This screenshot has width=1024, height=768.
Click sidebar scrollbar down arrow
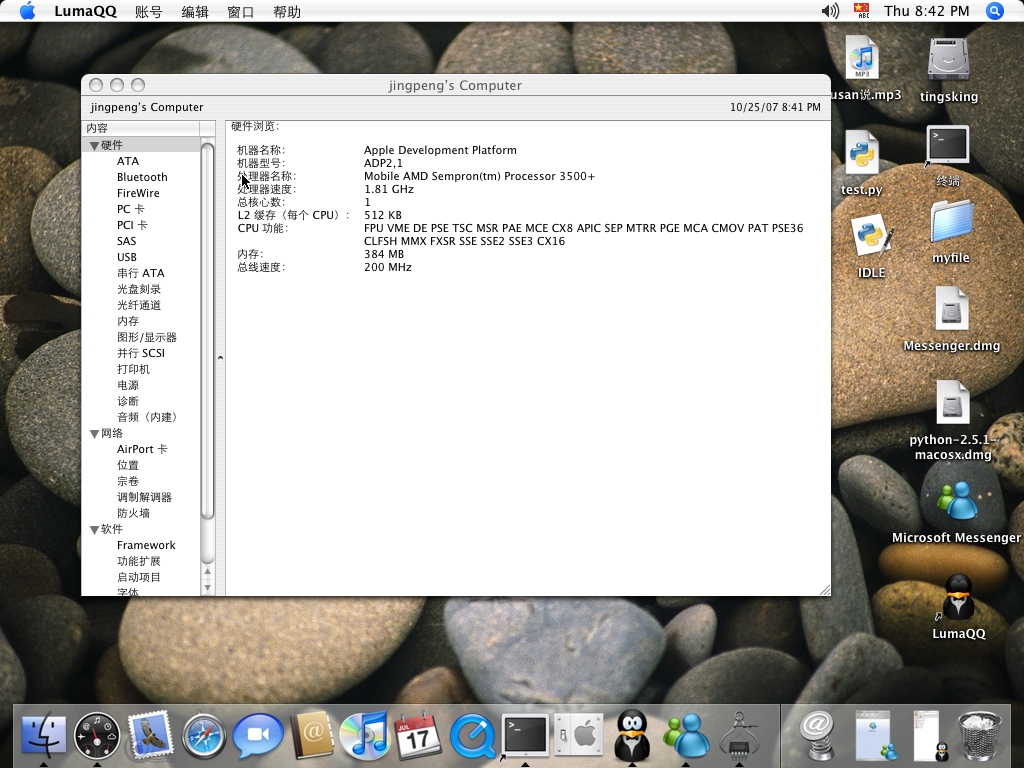208,588
